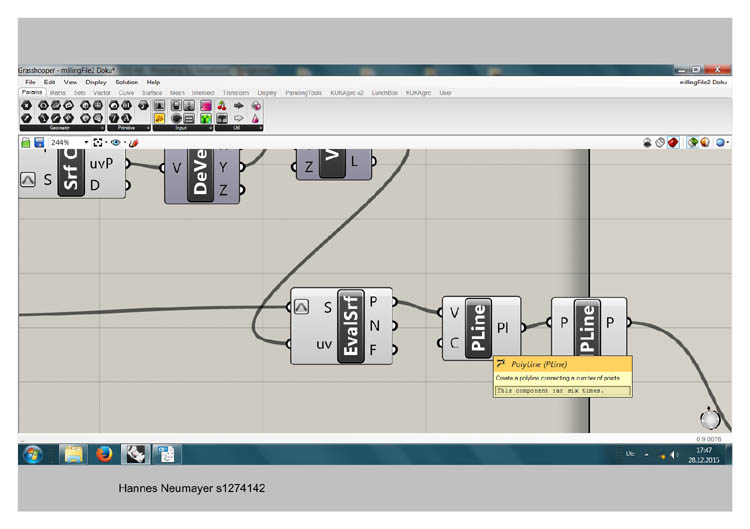Add the yellow Panel input component
Image resolution: width=750 pixels, height=529 pixels.
159,118
